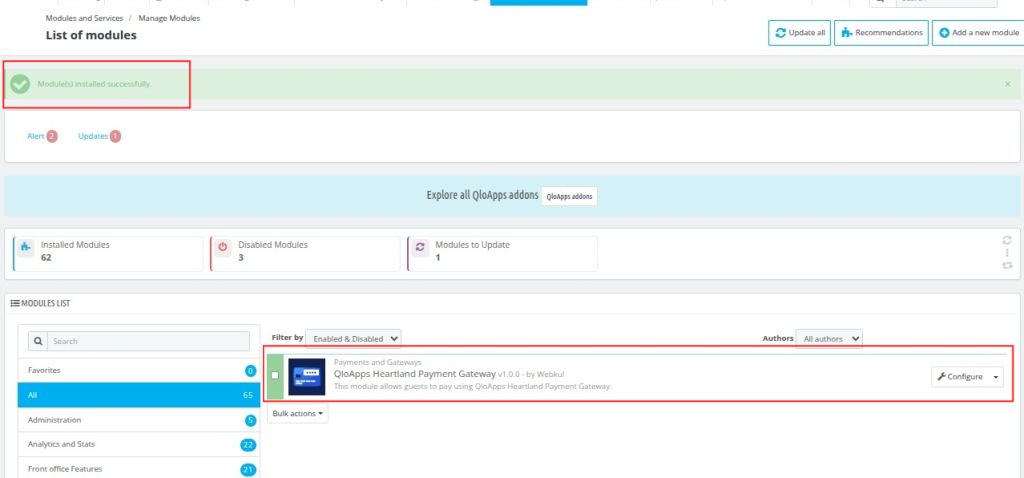Click the QloApps Heartland Payment Gateway title
1024x478 pixels.
pos(415,374)
